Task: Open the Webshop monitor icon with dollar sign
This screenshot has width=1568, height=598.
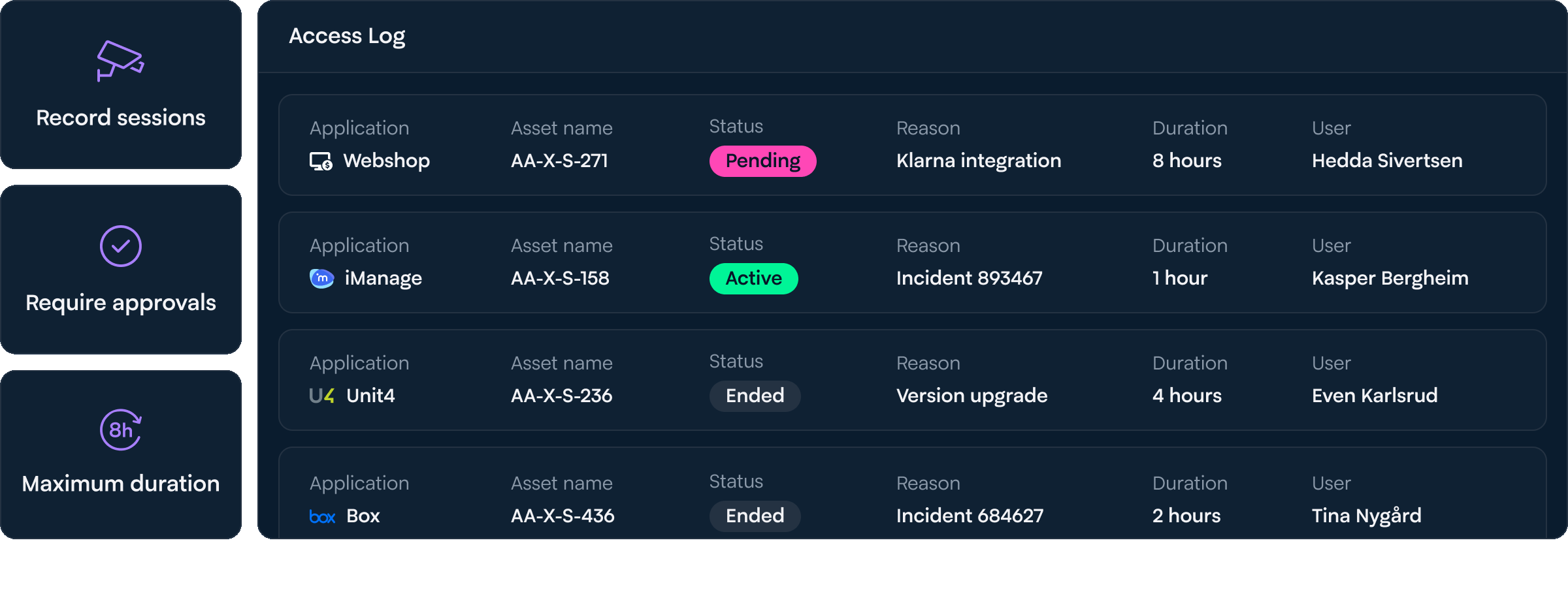Action: (x=320, y=161)
